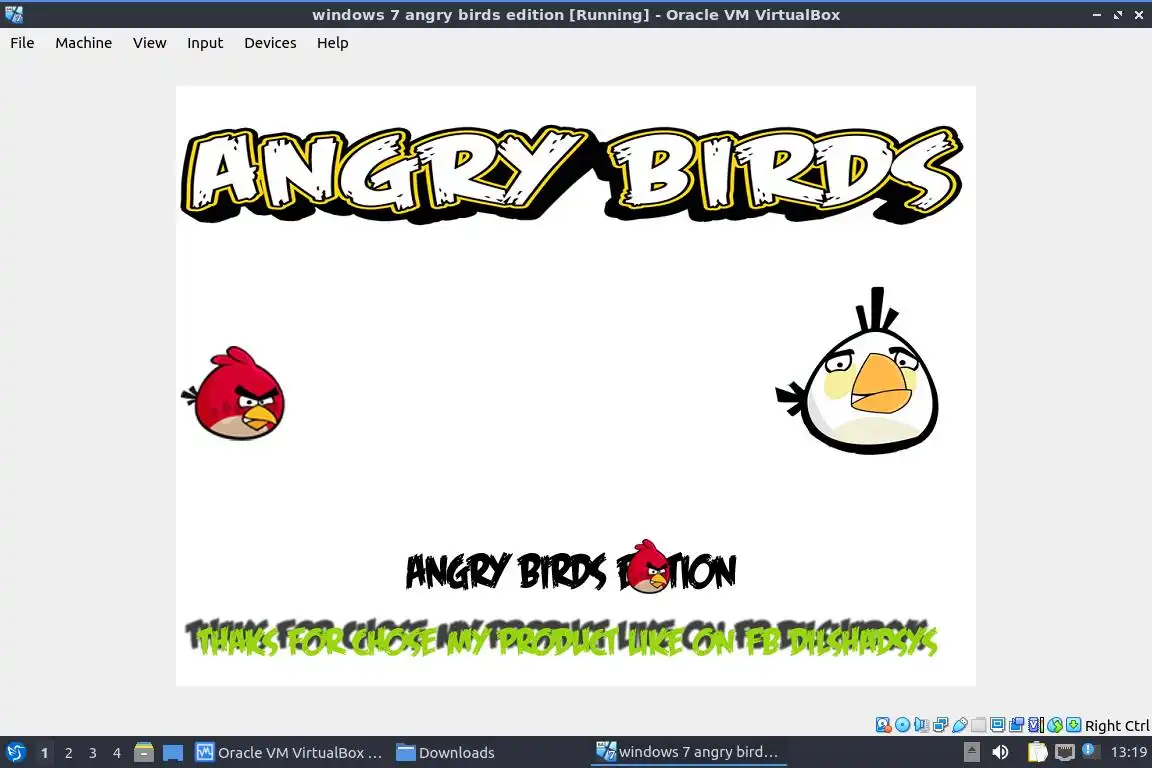Click the Angry Birds Edition text logo
1152x768 pixels.
[571, 567]
